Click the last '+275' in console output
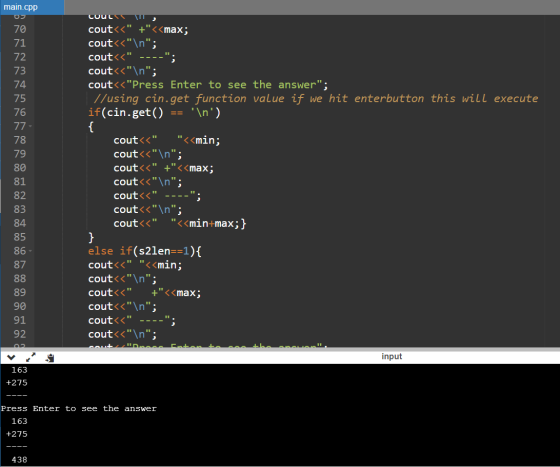Image resolution: width=560 pixels, height=467 pixels. [x=17, y=434]
